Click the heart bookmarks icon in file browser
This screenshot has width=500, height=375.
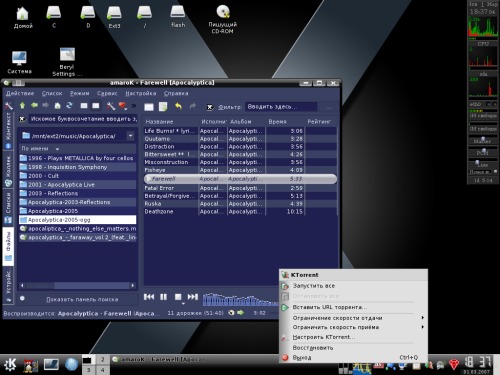[123, 106]
